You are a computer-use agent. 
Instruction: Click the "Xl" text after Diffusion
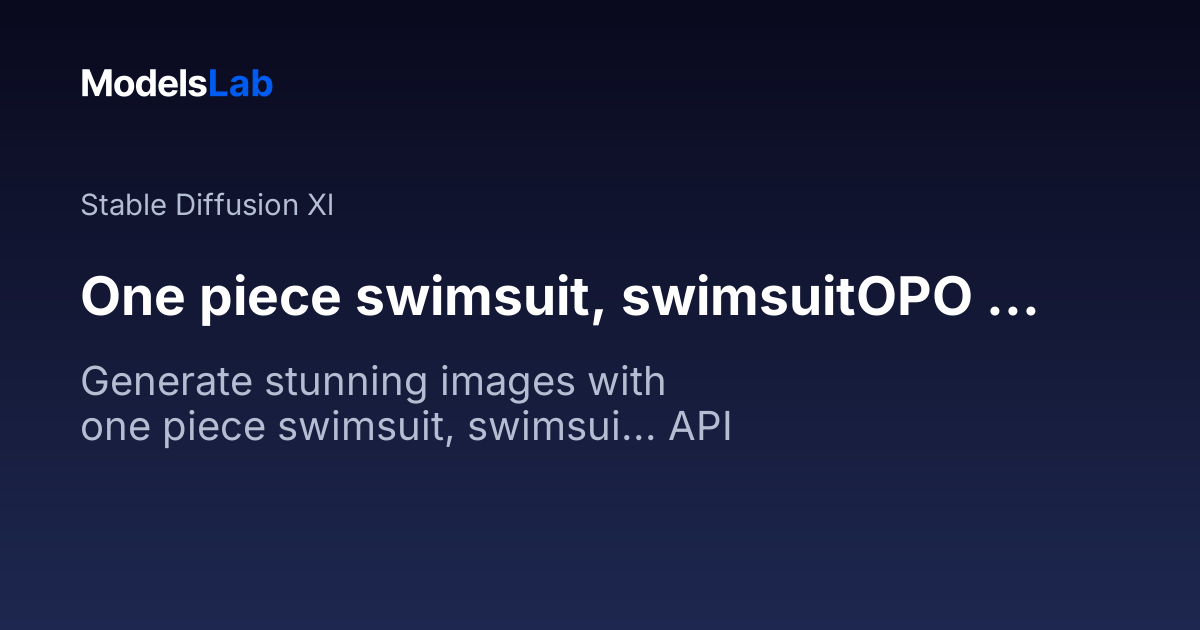click(320, 205)
